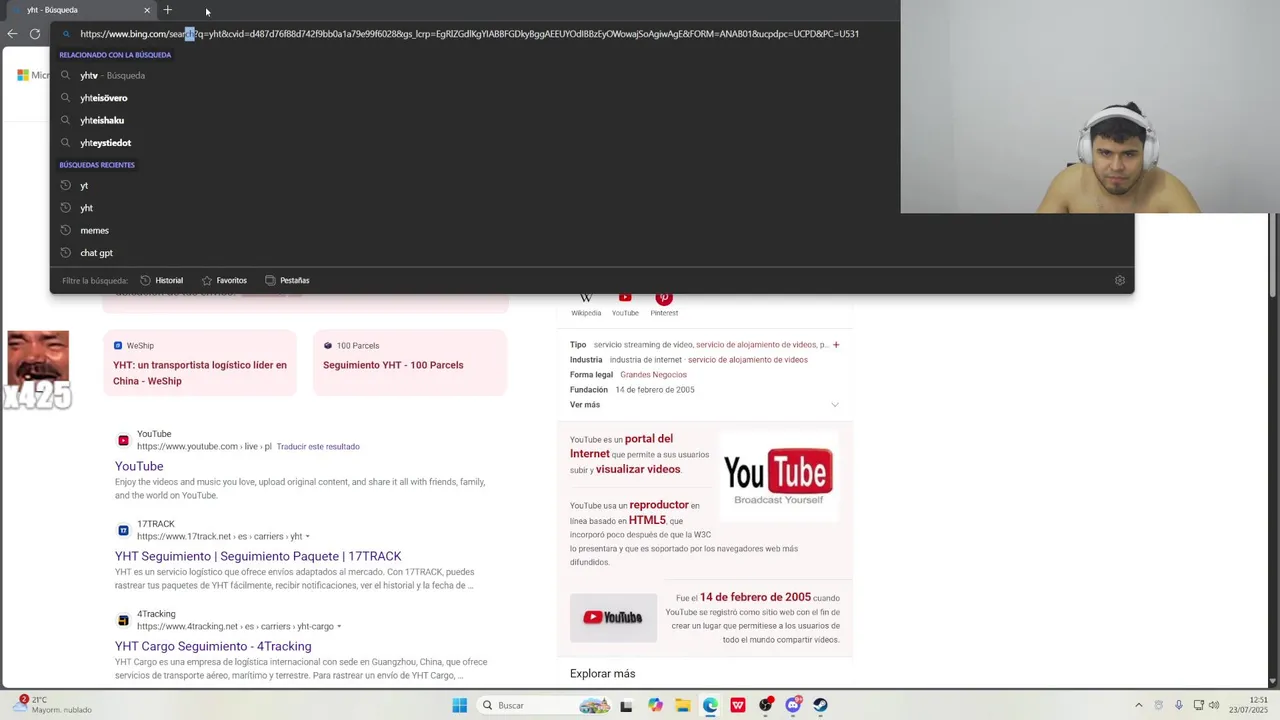Open Discord from the taskbar
The width and height of the screenshot is (1280, 720).
pos(793,705)
